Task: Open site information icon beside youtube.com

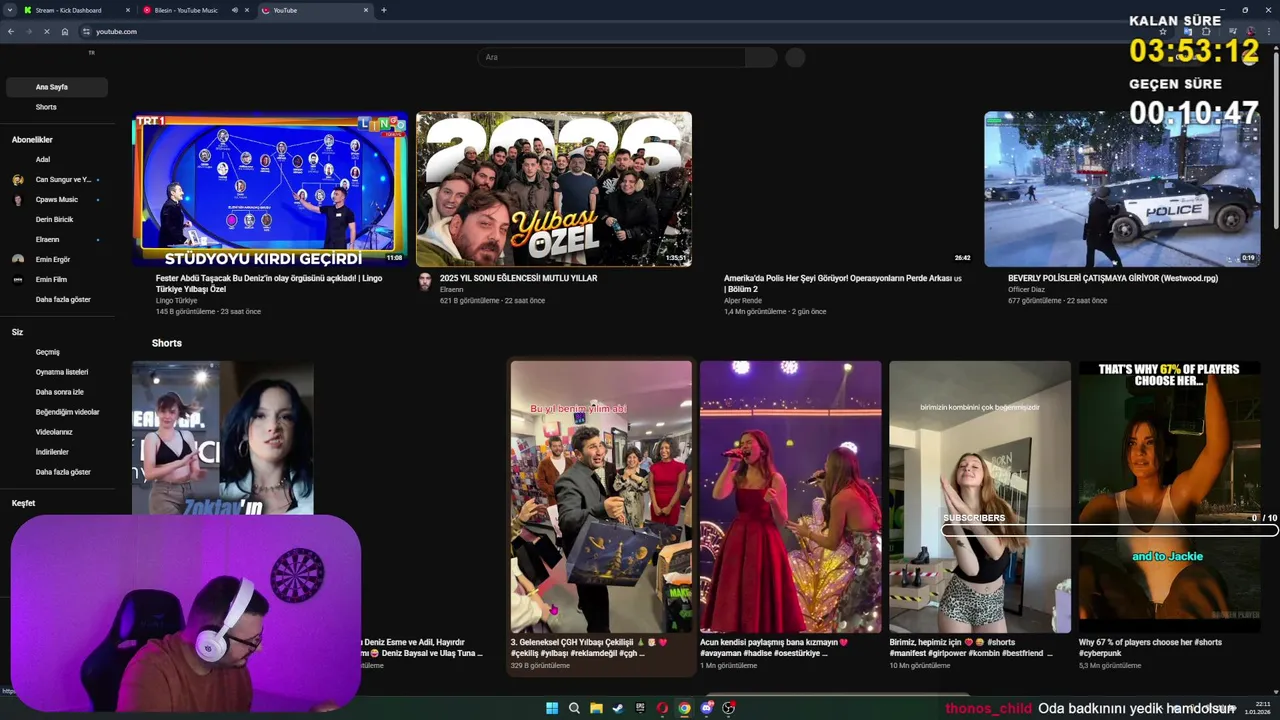Action: click(87, 32)
